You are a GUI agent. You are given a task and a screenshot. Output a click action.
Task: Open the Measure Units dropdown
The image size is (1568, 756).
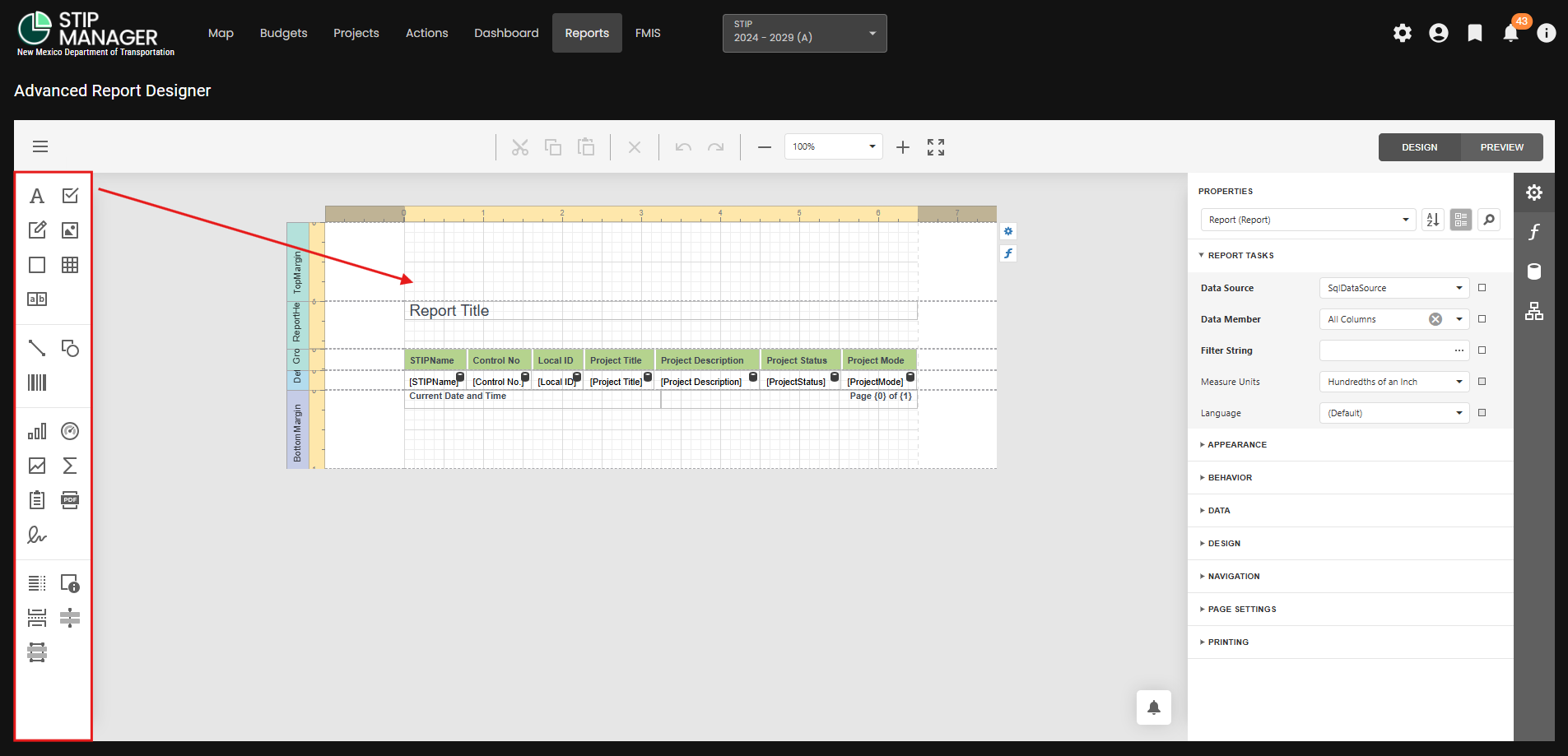tap(1394, 382)
